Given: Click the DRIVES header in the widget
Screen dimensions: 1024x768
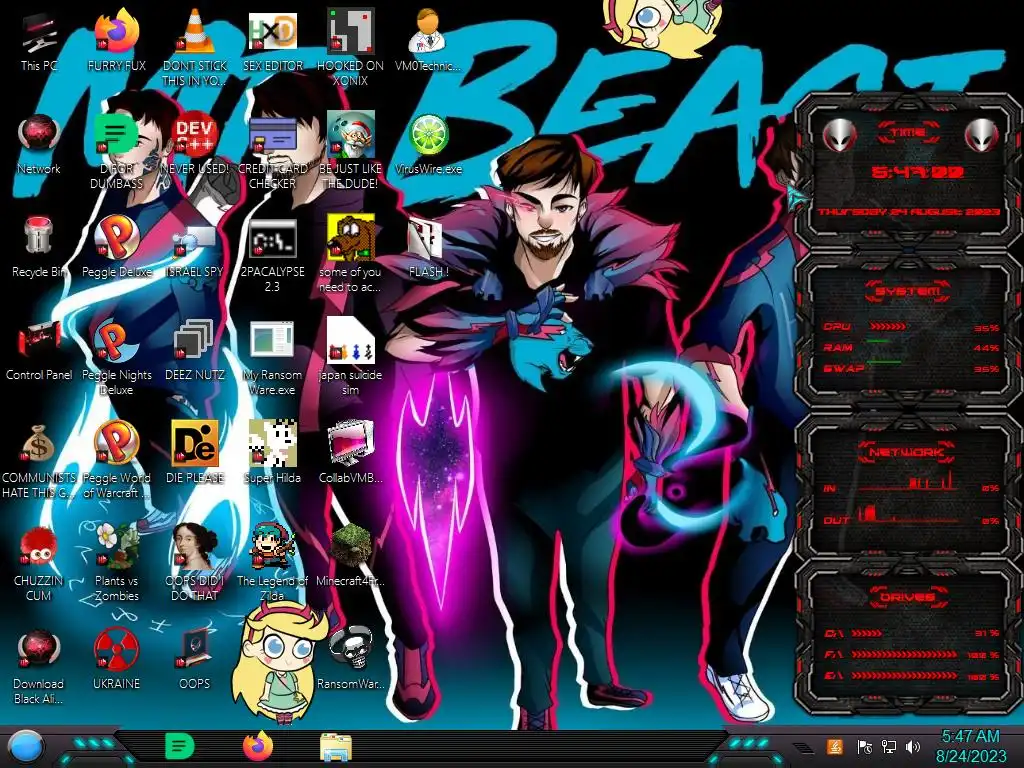Looking at the screenshot, I should tap(908, 596).
